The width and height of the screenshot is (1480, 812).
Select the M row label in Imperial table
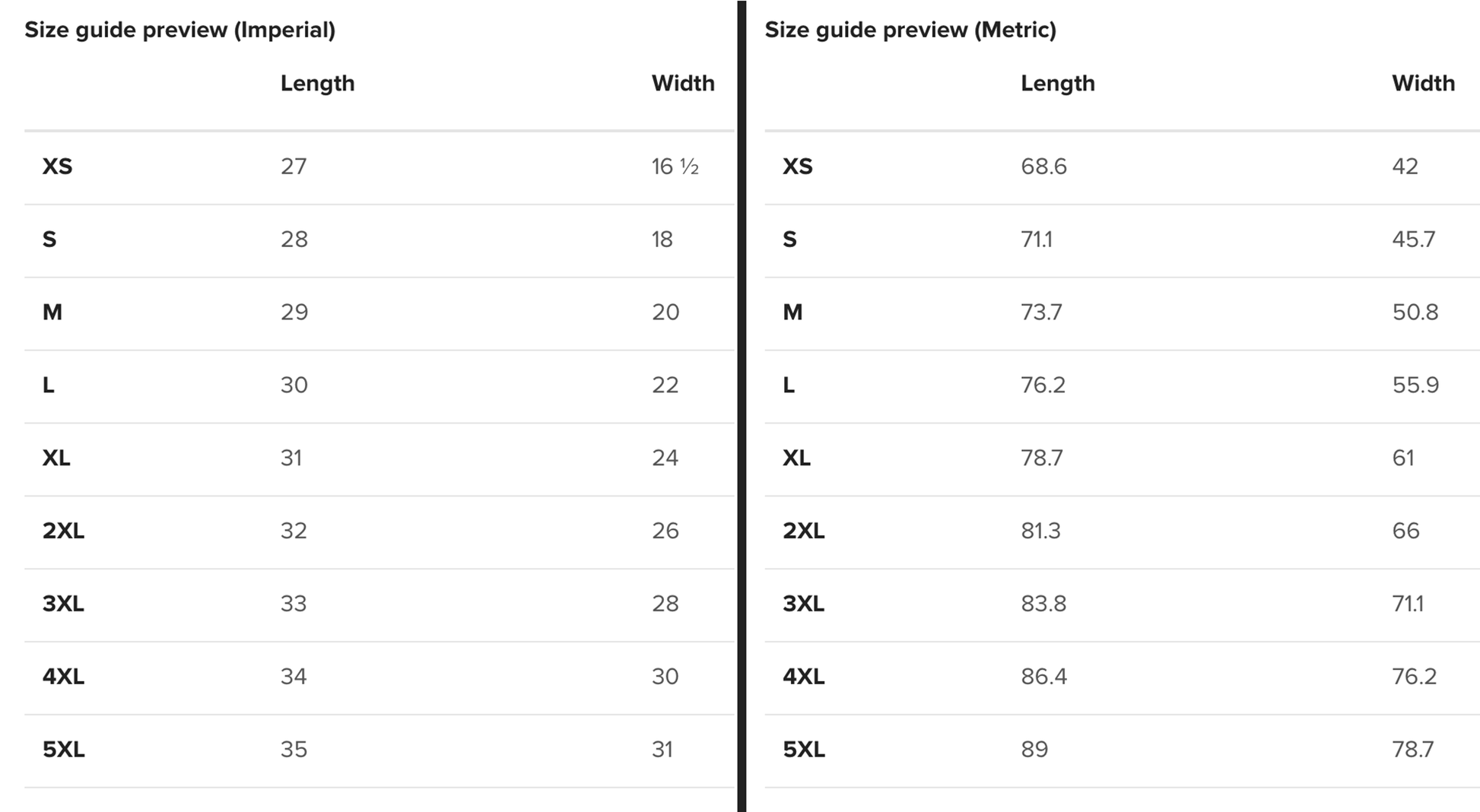point(52,312)
